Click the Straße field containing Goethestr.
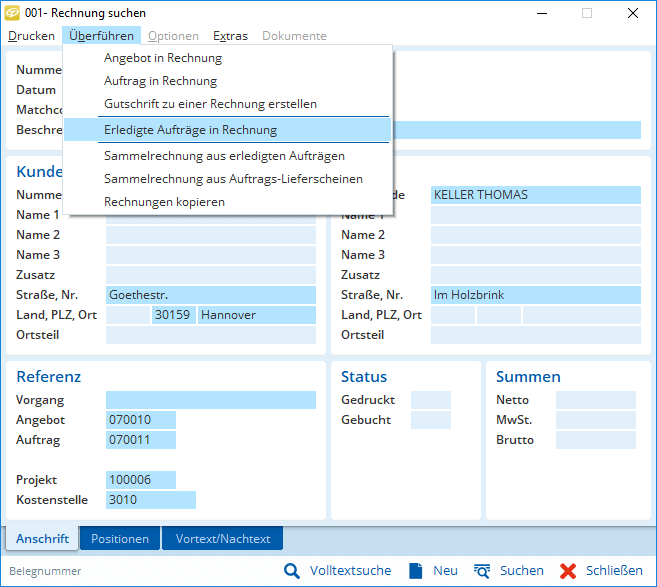This screenshot has height=587, width=657. point(210,295)
